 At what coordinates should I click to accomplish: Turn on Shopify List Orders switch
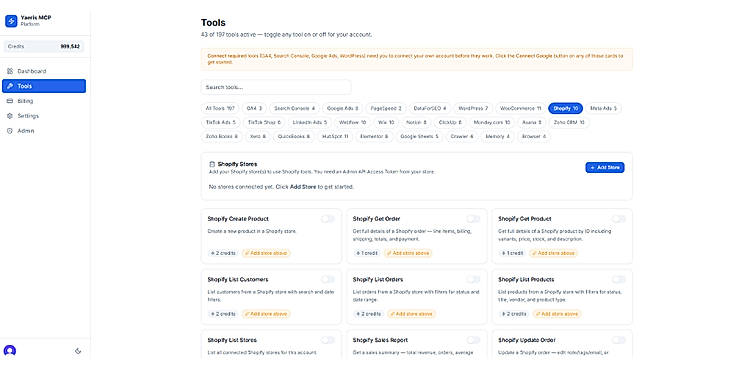coord(473,279)
